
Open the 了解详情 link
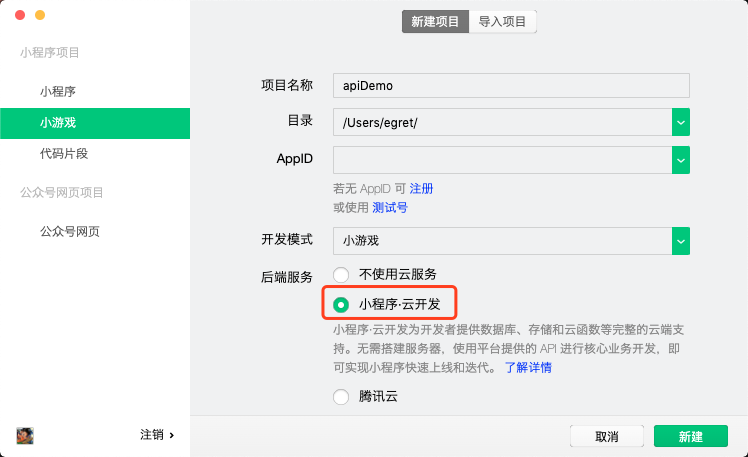coord(527,367)
